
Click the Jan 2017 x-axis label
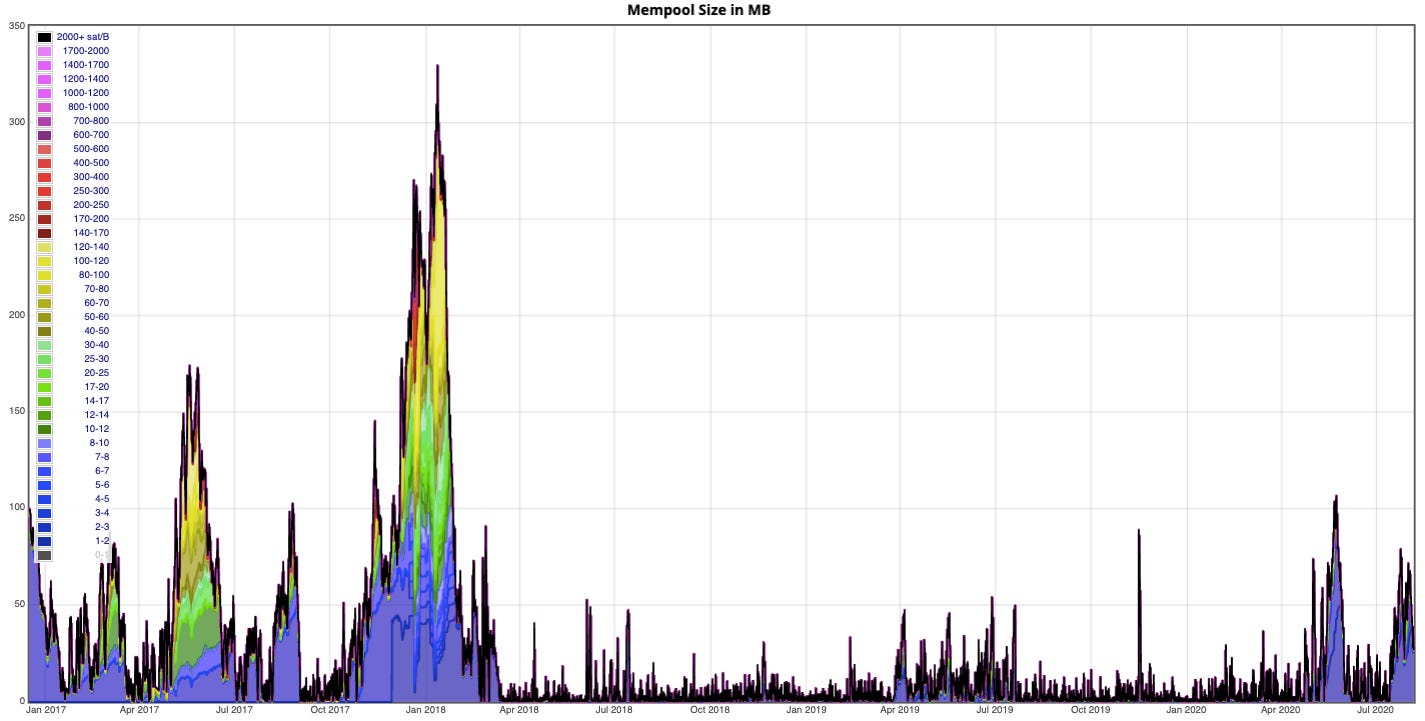click(46, 710)
